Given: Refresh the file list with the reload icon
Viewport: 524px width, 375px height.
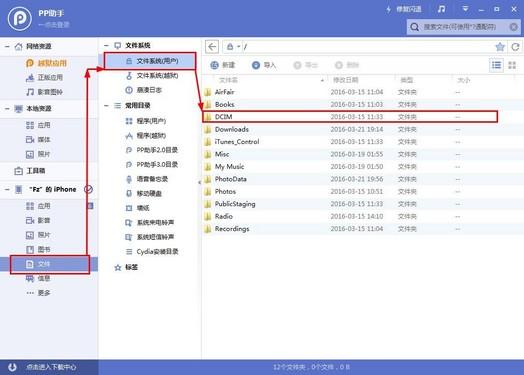Looking at the screenshot, I should 515,47.
